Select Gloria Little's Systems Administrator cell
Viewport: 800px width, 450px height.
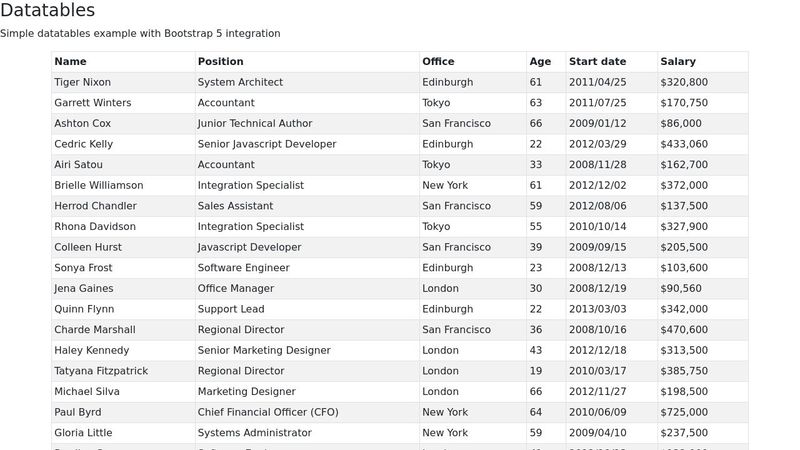(307, 433)
